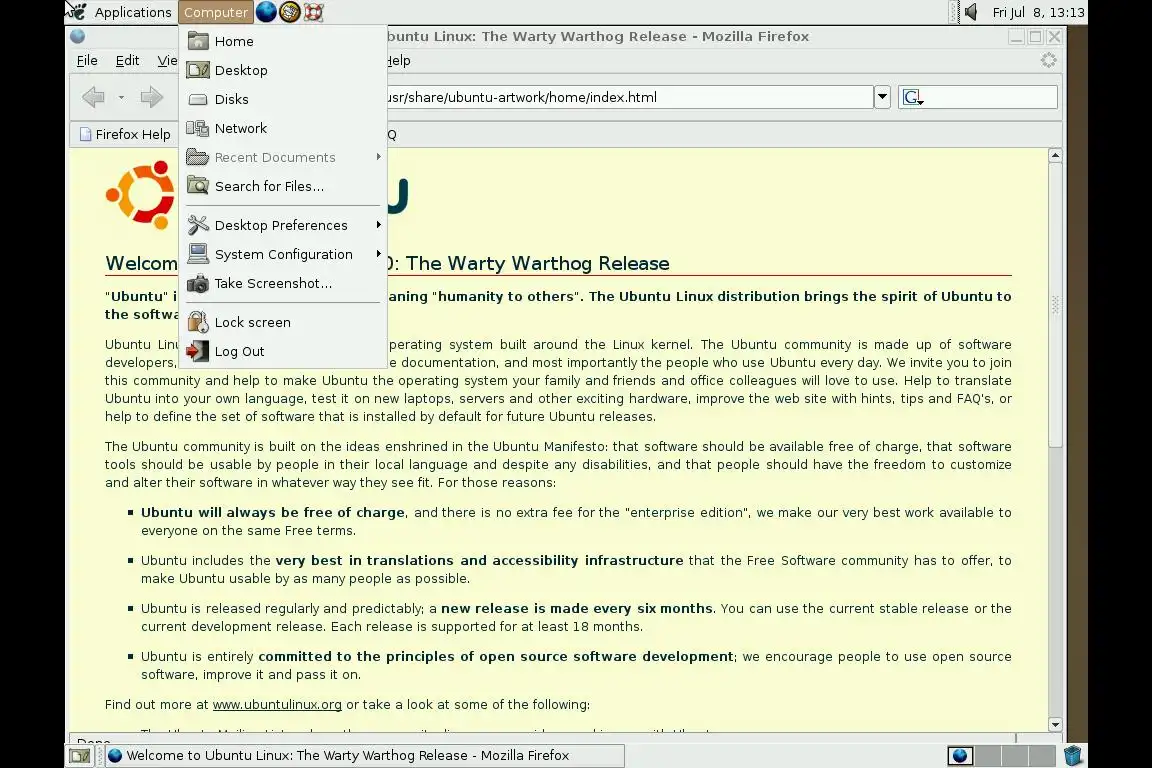Choose Network in the Computer menu
Viewport: 1152px width, 768px height.
pos(283,128)
